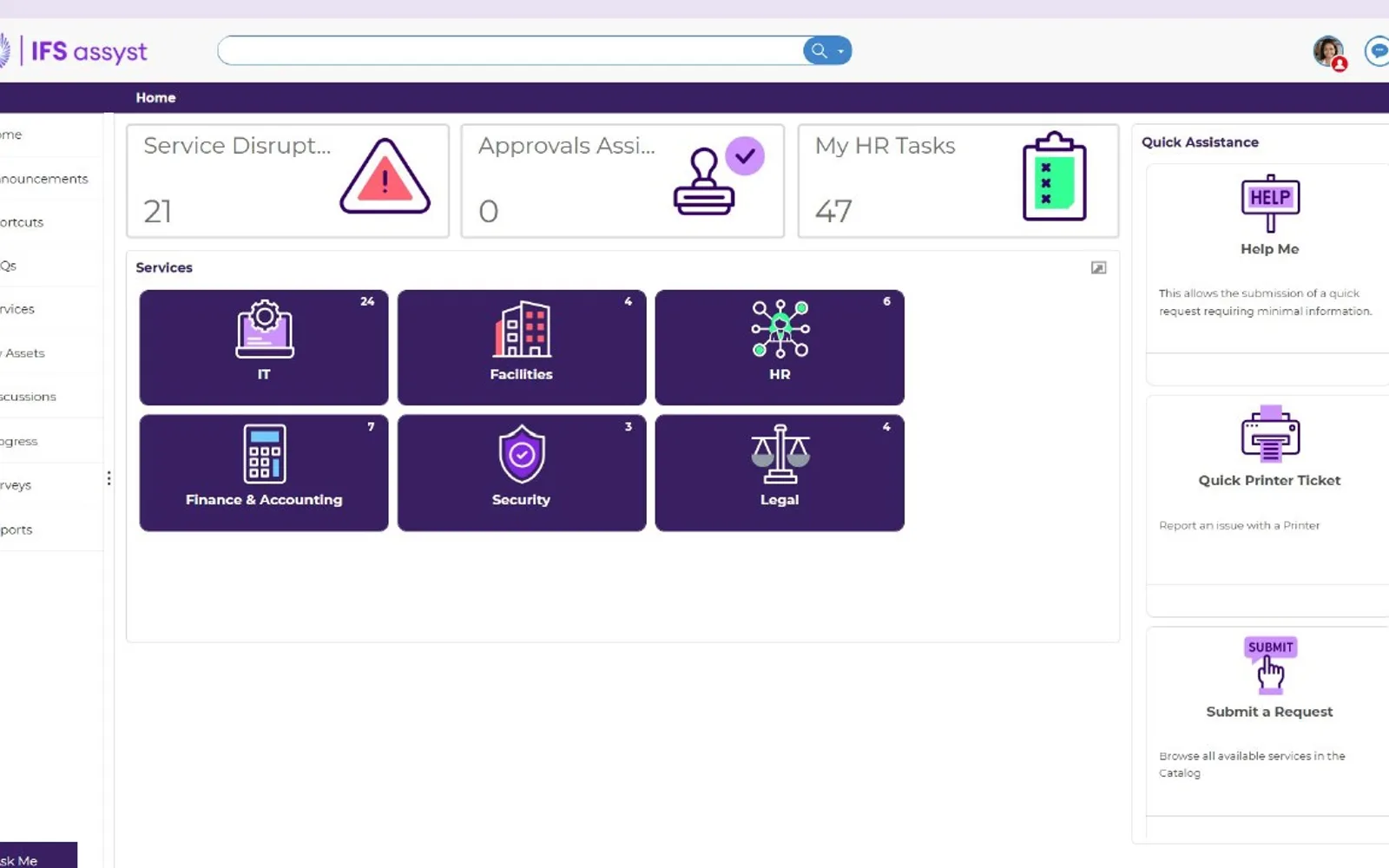
Task: Open the Legal service tile
Action: (x=780, y=473)
